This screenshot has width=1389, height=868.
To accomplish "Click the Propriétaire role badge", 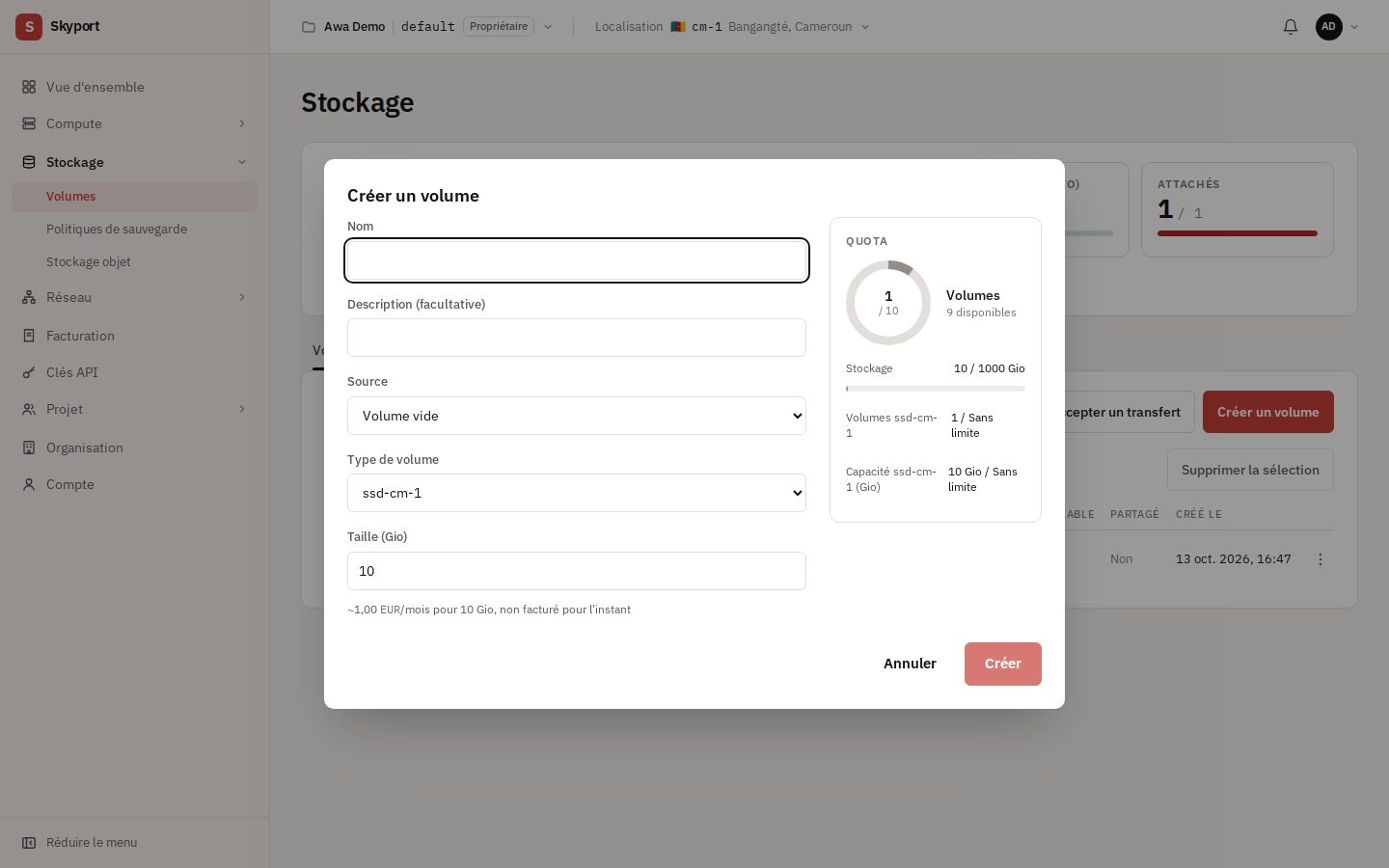I will [x=499, y=27].
